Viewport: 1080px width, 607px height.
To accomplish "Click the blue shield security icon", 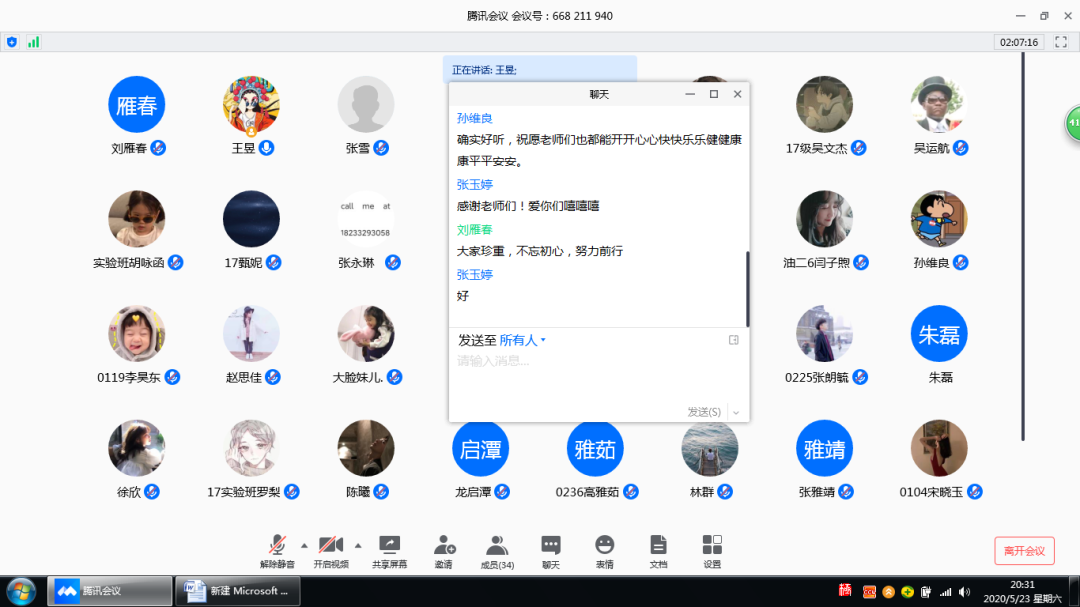I will click(x=12, y=42).
